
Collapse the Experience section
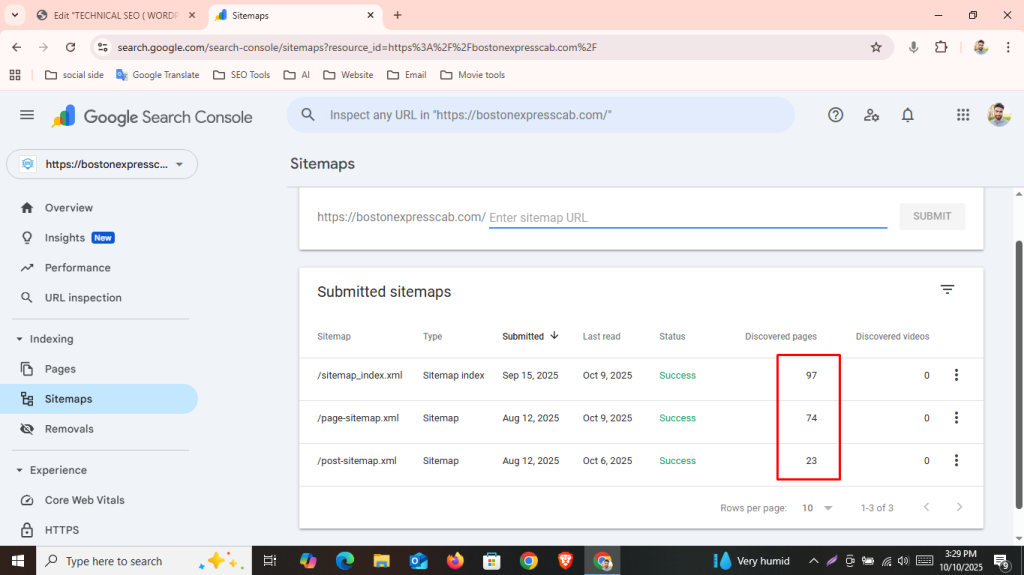[x=20, y=470]
